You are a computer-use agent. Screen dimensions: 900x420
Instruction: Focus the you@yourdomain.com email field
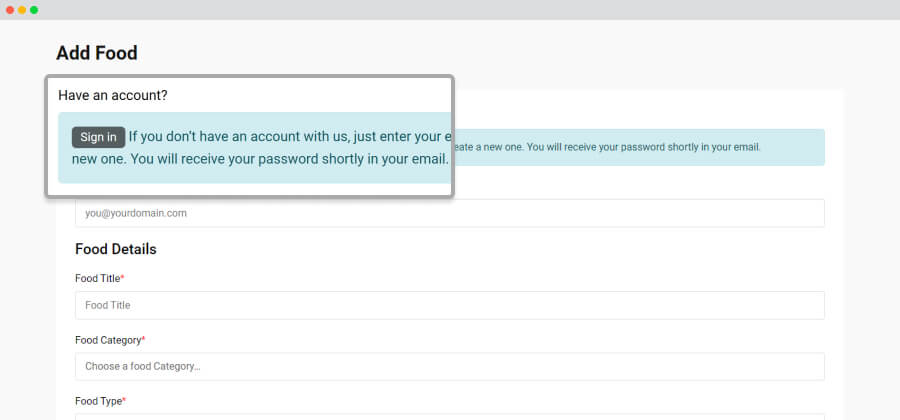[449, 213]
